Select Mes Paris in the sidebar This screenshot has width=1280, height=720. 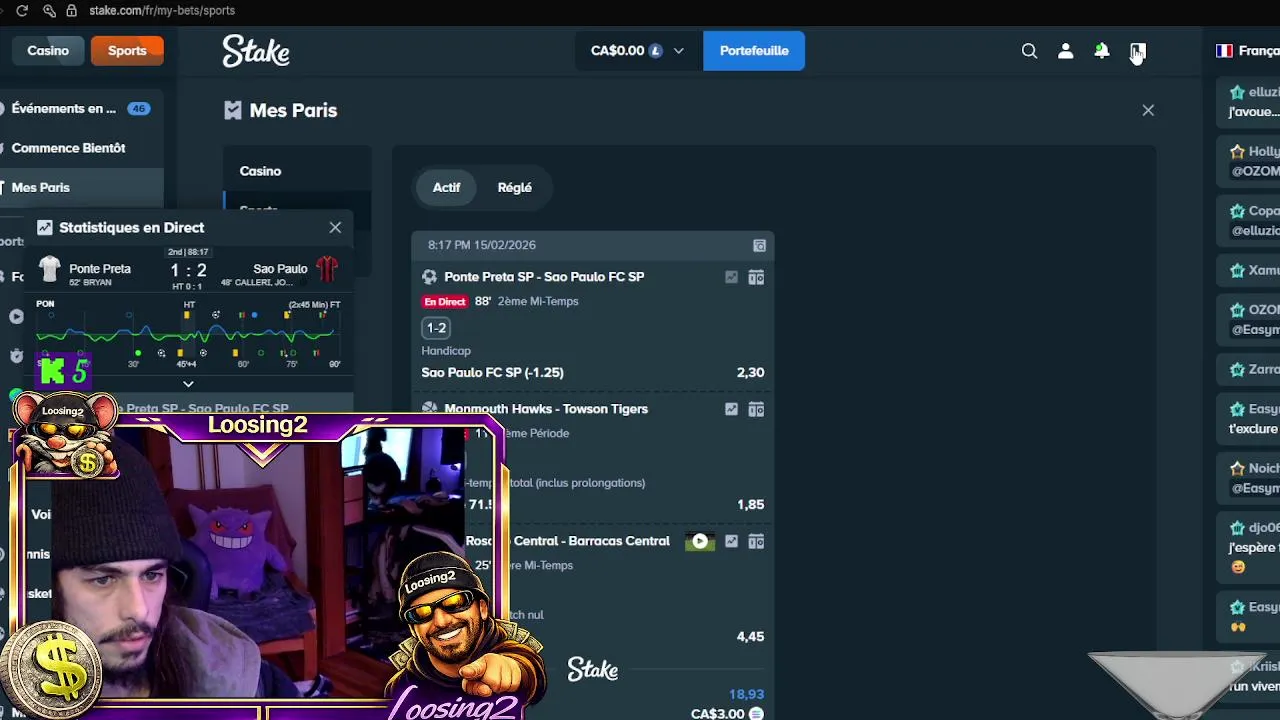coord(40,187)
